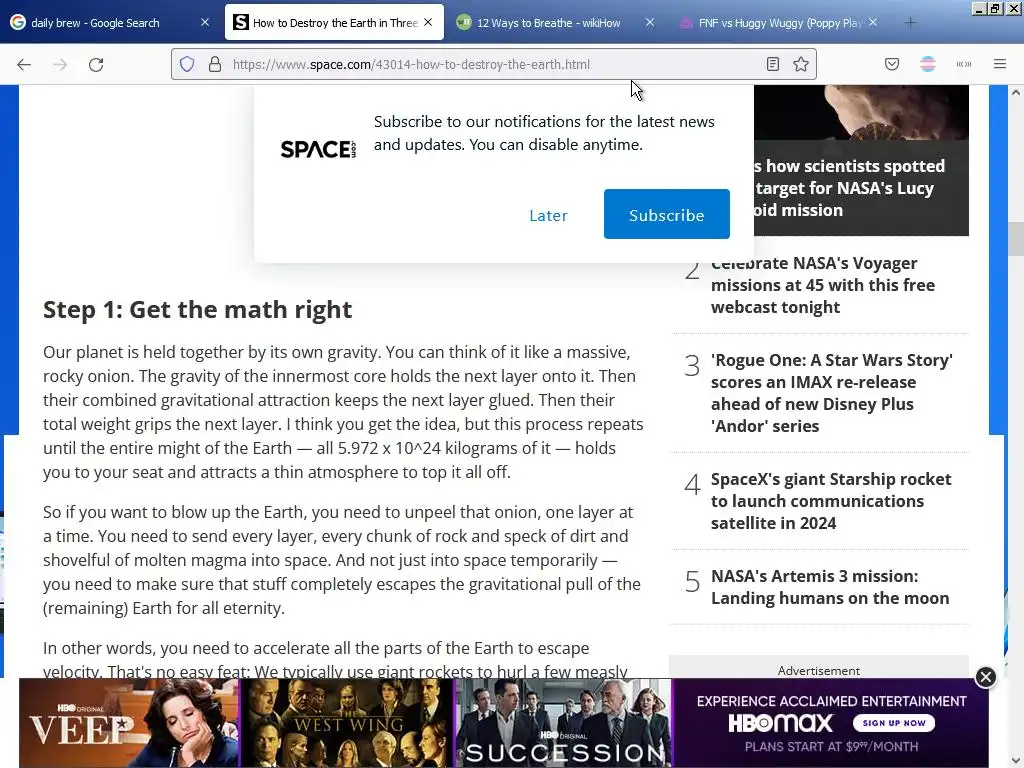Save the page to Pocket
The width and height of the screenshot is (1024, 768).
892,64
